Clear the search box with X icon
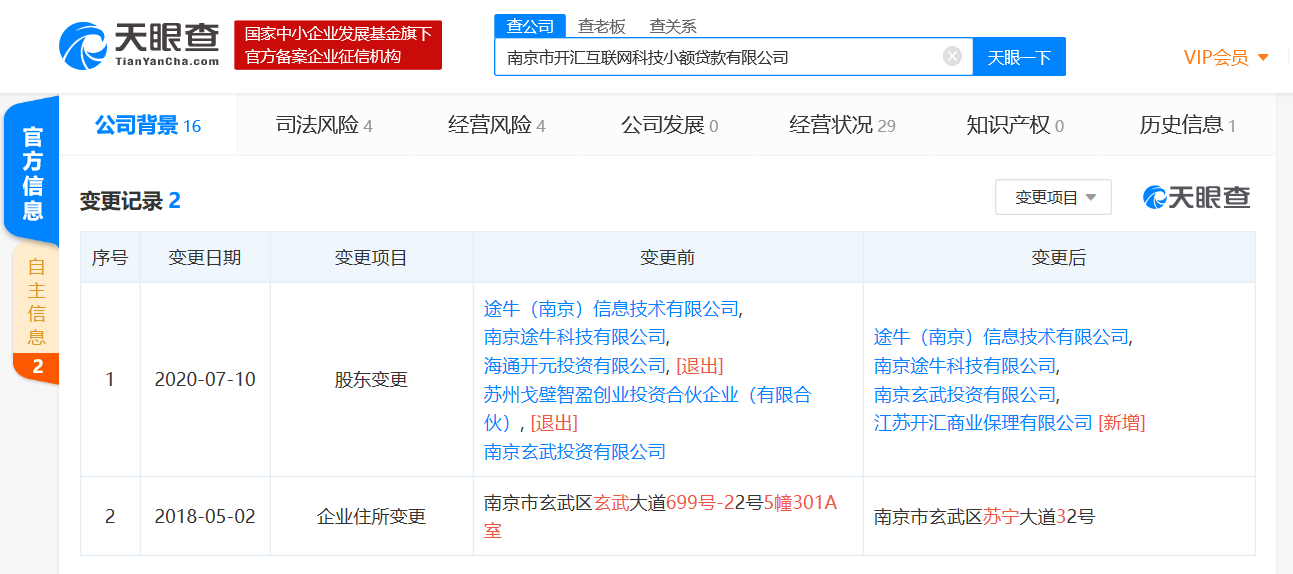1293x574 pixels. 952,56
